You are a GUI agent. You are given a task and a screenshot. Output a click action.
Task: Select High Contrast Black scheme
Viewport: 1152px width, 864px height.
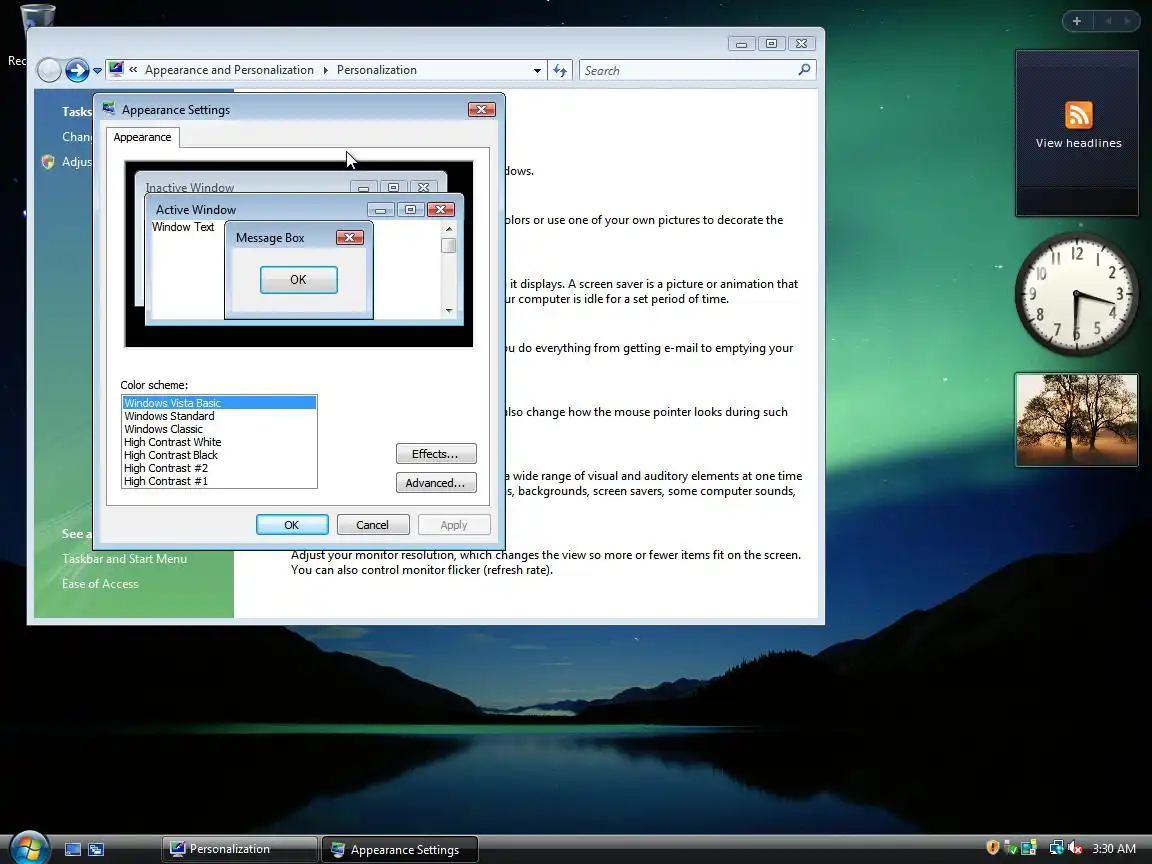219,456
